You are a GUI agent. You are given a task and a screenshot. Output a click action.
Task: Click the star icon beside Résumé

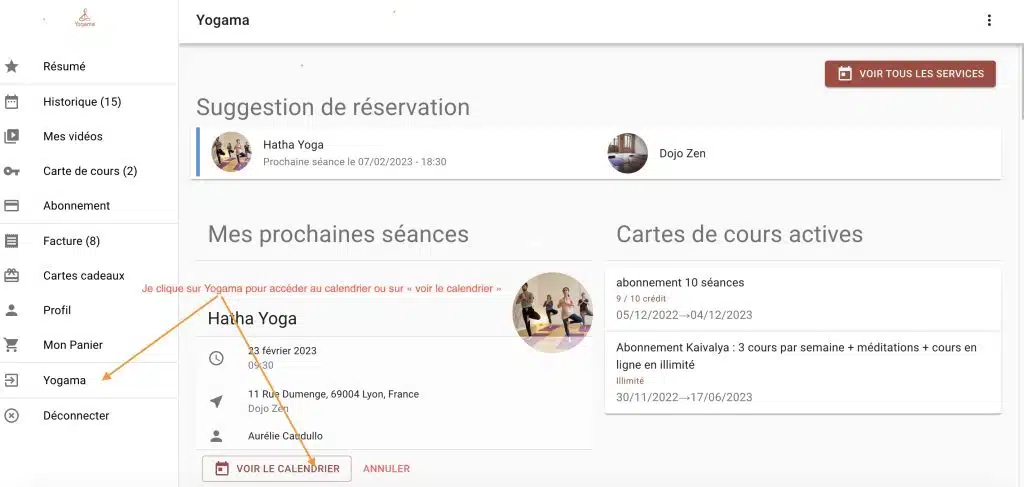click(11, 66)
